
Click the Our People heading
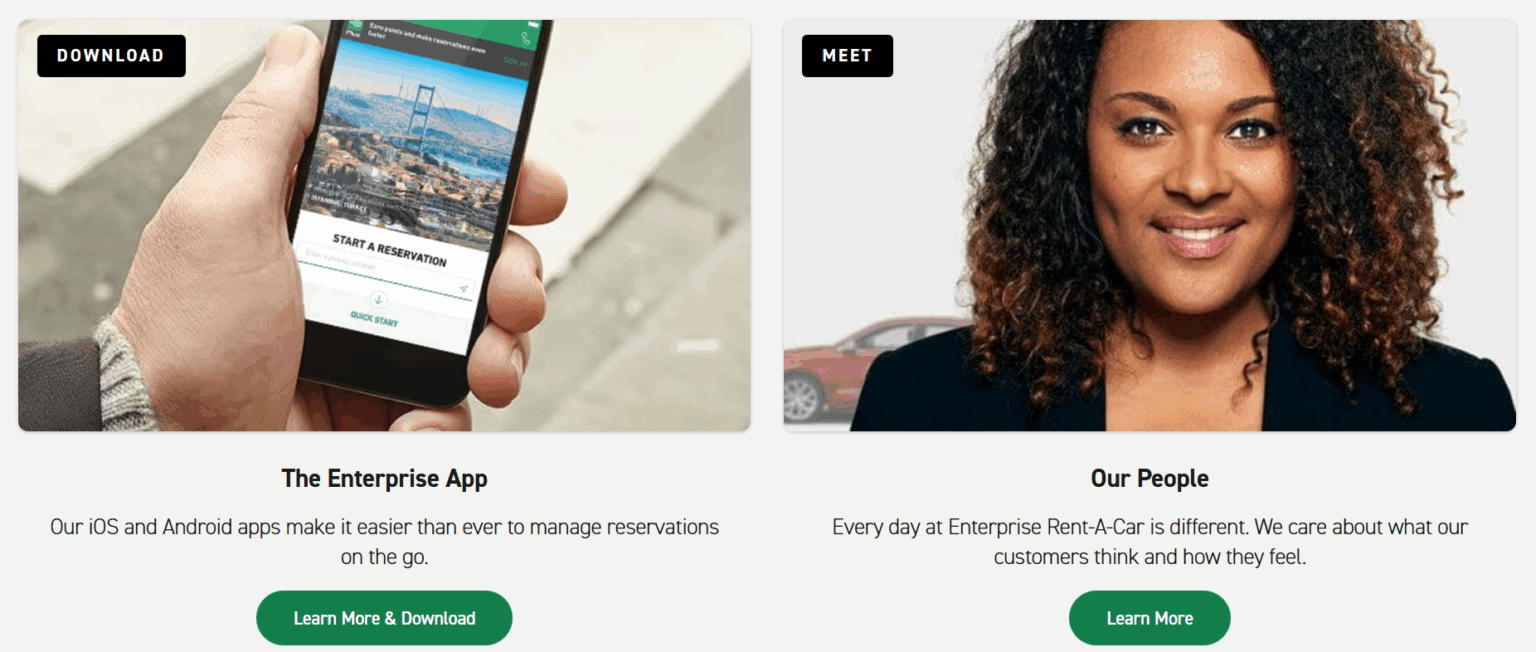click(x=1149, y=479)
